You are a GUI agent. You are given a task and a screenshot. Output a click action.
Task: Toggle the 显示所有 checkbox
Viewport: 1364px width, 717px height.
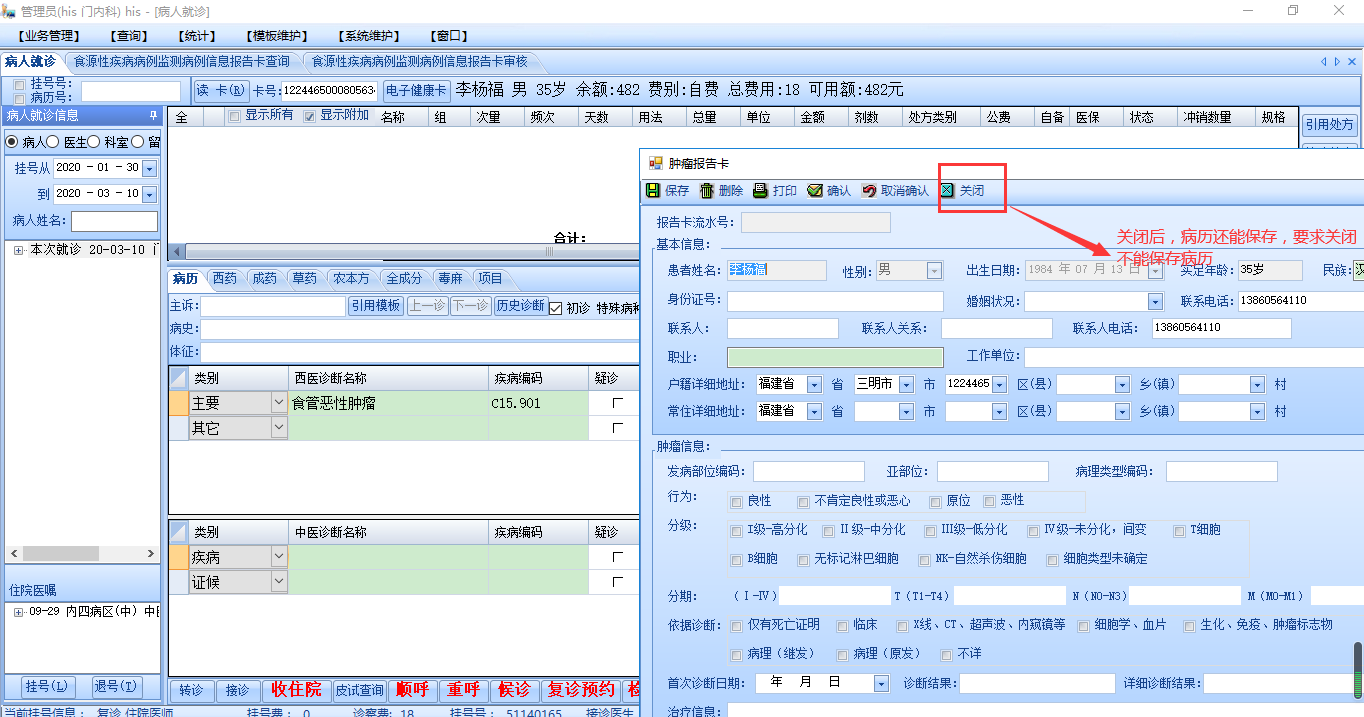(x=234, y=116)
